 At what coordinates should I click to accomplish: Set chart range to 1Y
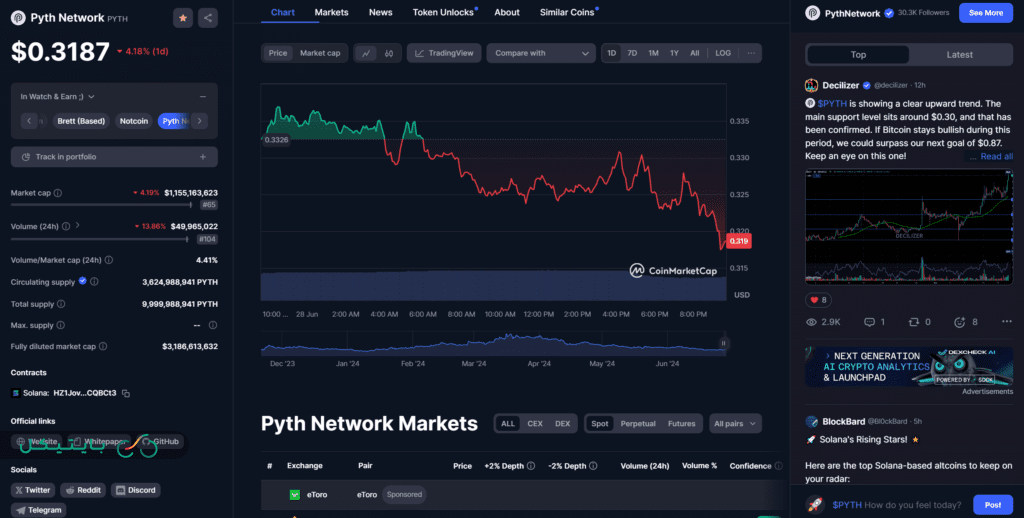click(674, 54)
